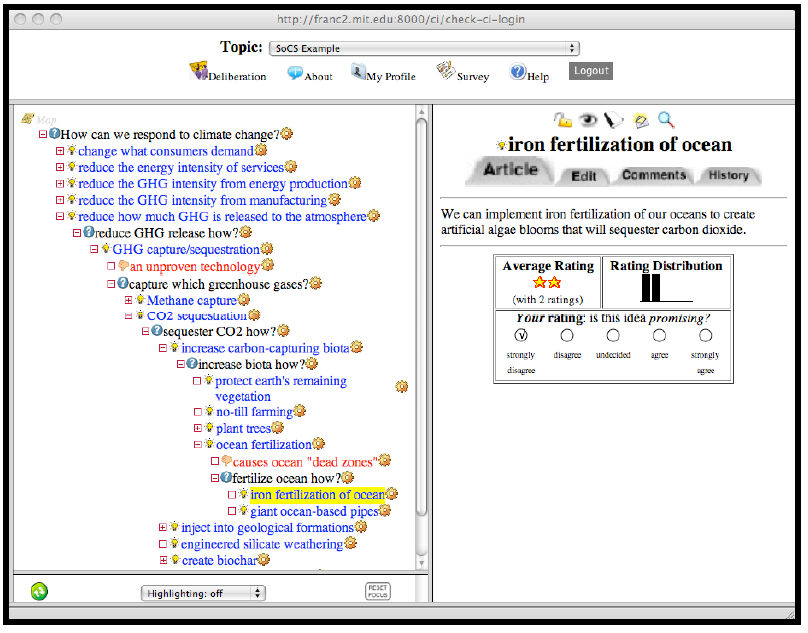Screen dimensions: 808x633
Task: Click the green refresh icon below the tree
Action: [x=39, y=591]
